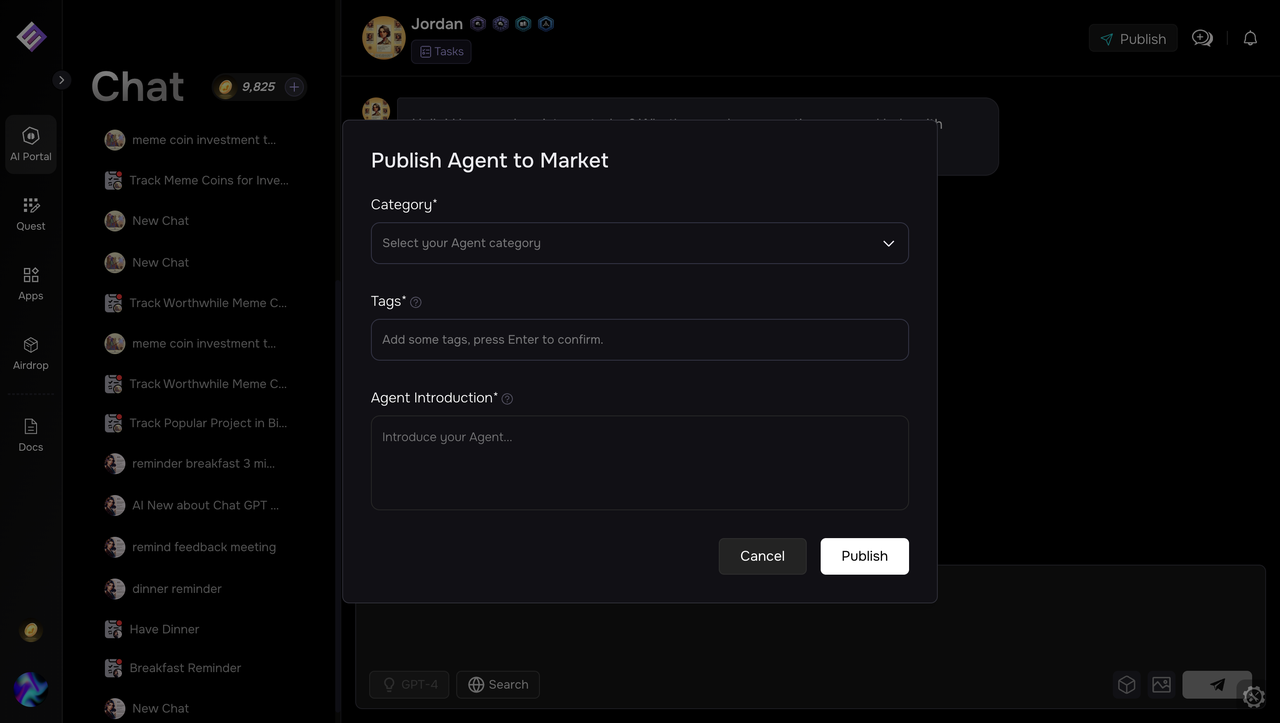
Task: Cancel the Publish Agent dialog
Action: [762, 556]
